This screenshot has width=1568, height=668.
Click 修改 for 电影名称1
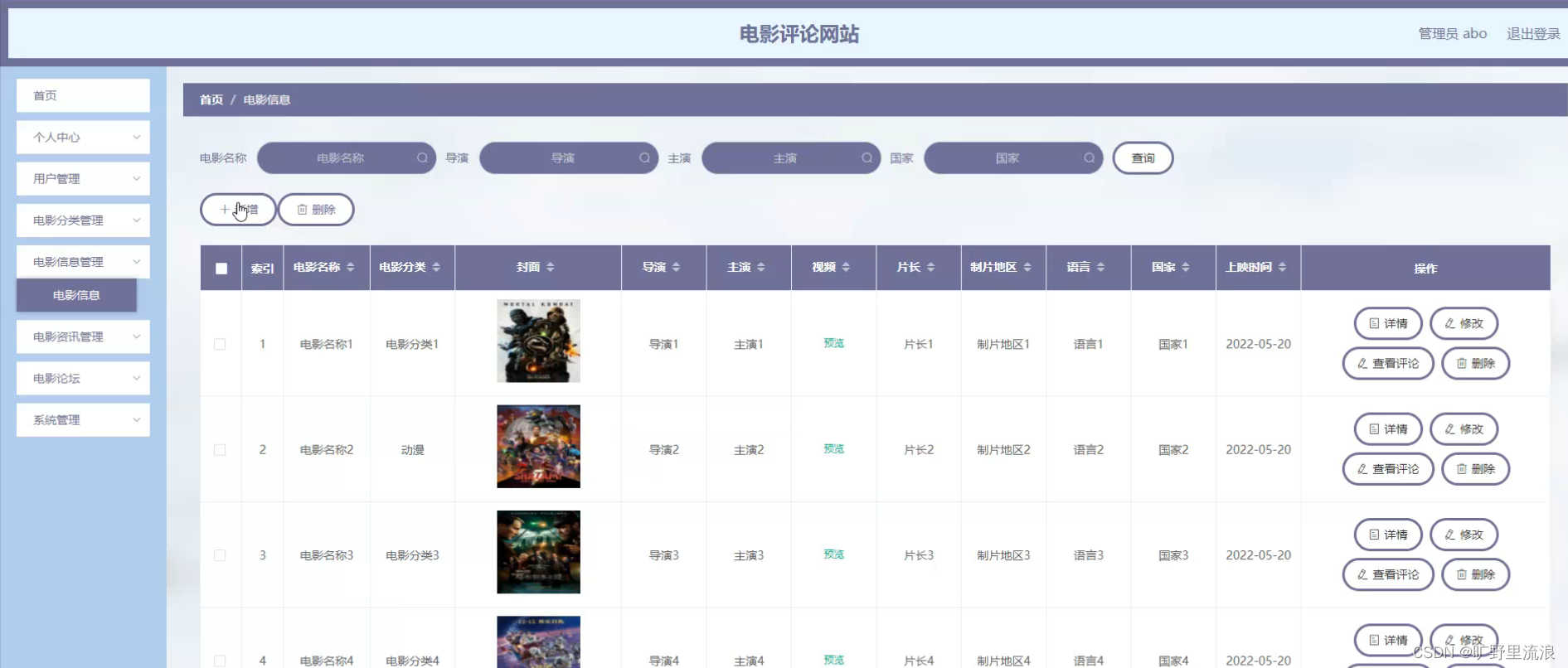click(x=1464, y=323)
